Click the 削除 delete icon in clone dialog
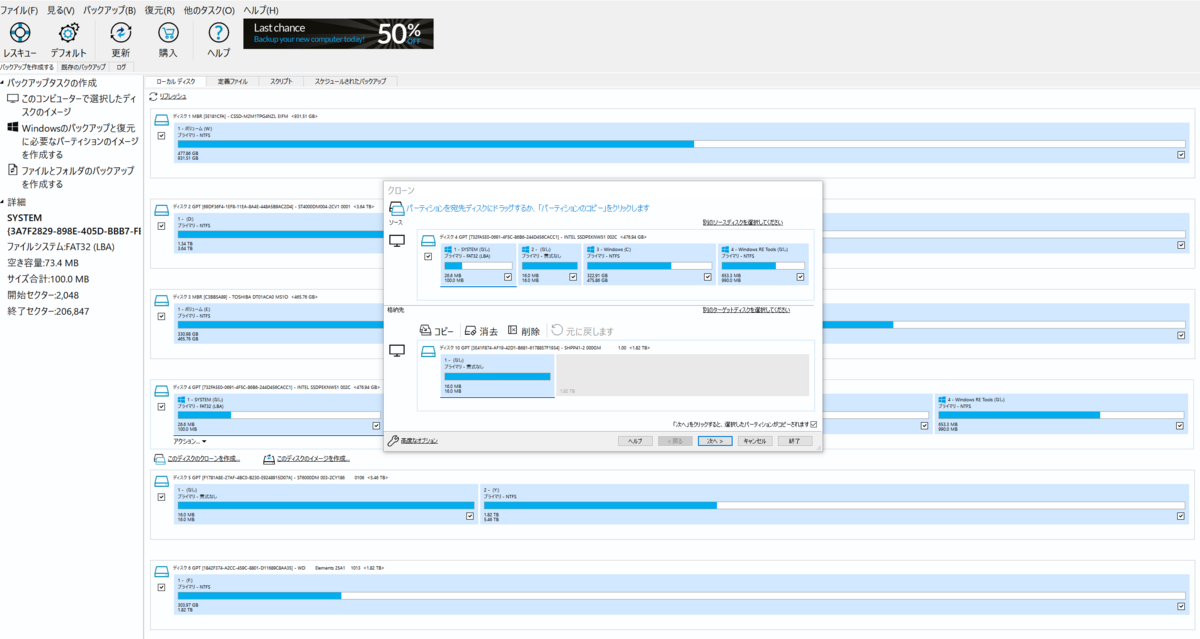 click(513, 331)
